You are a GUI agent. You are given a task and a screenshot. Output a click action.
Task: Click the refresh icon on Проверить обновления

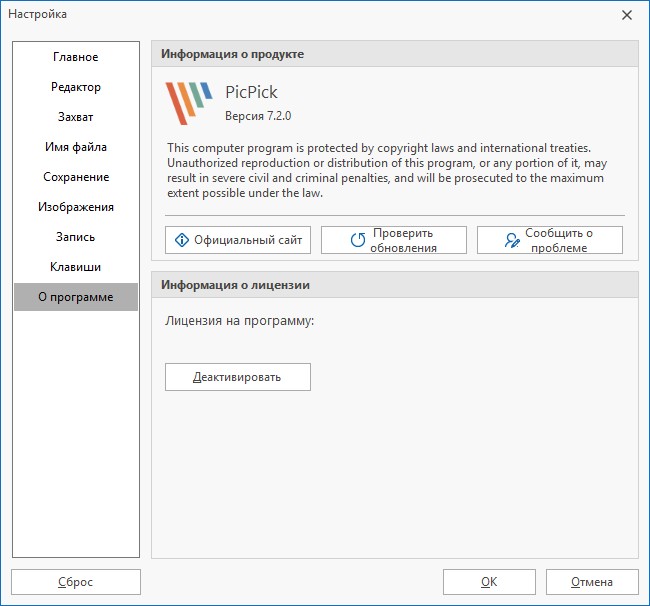click(357, 240)
